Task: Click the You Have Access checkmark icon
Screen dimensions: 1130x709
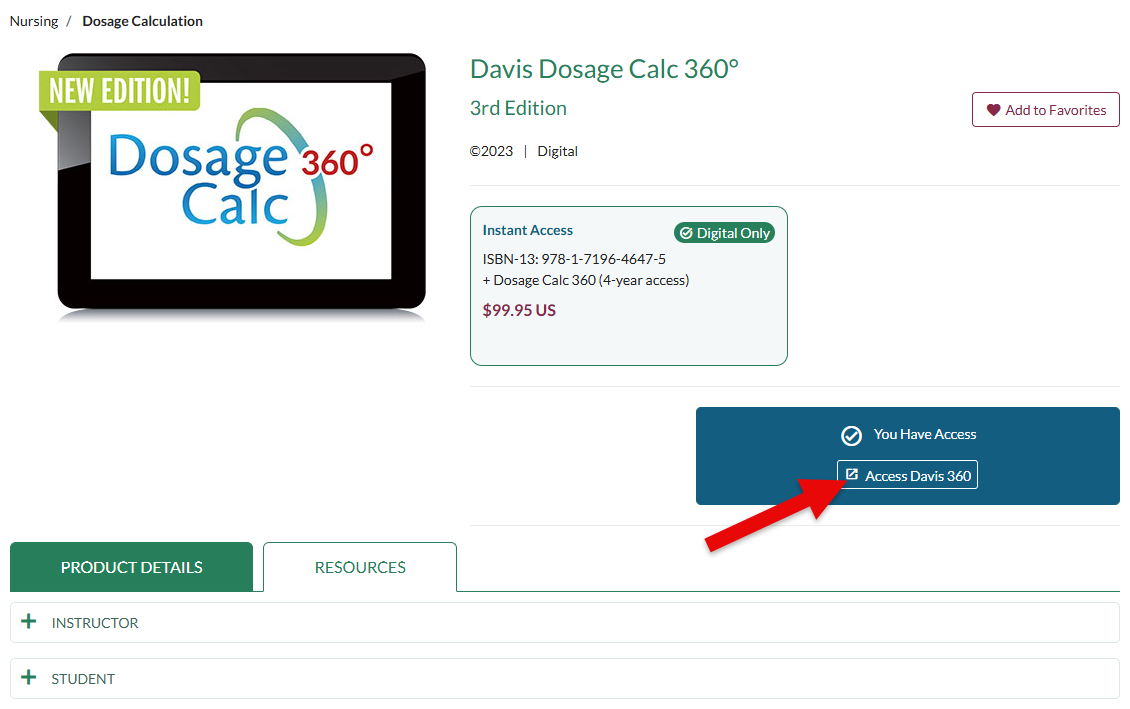Action: [x=851, y=435]
